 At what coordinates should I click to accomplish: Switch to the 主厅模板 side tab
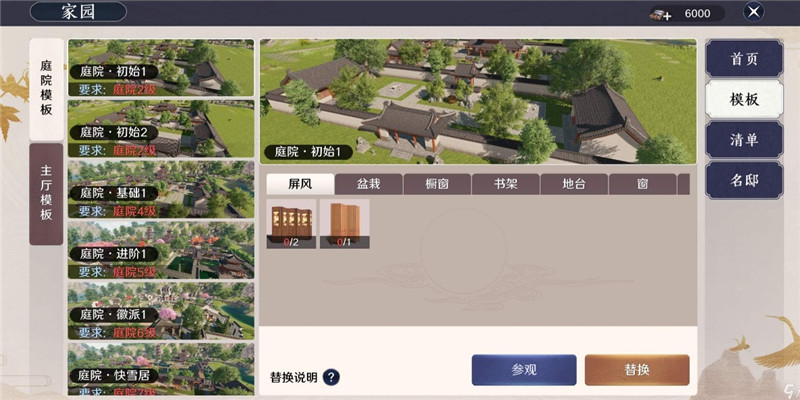[x=46, y=194]
